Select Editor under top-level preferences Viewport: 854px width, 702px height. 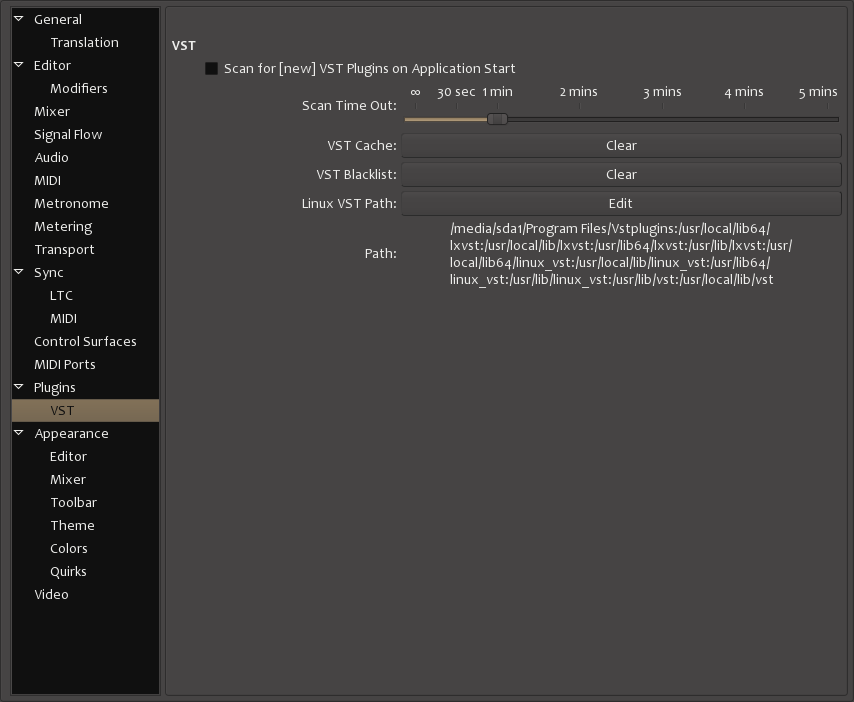click(52, 65)
